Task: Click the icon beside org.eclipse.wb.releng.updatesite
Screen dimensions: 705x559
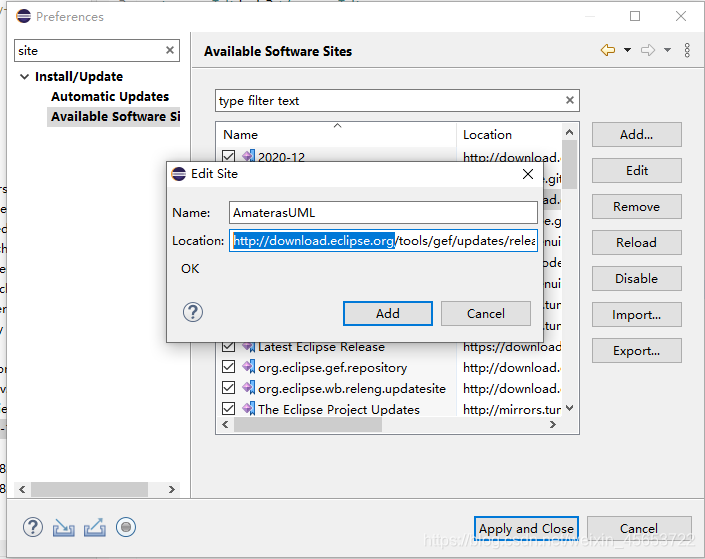Action: pos(249,388)
